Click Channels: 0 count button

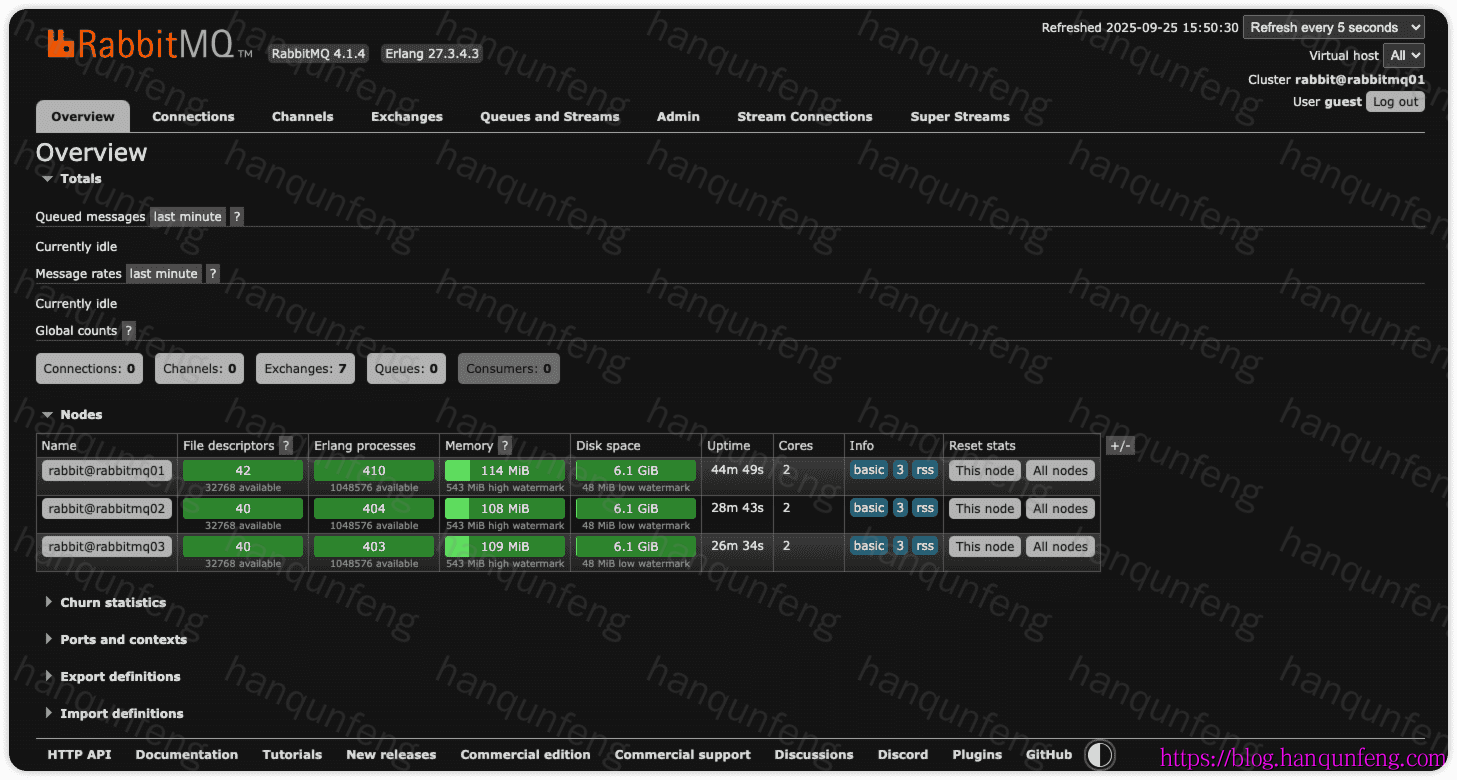[200, 369]
